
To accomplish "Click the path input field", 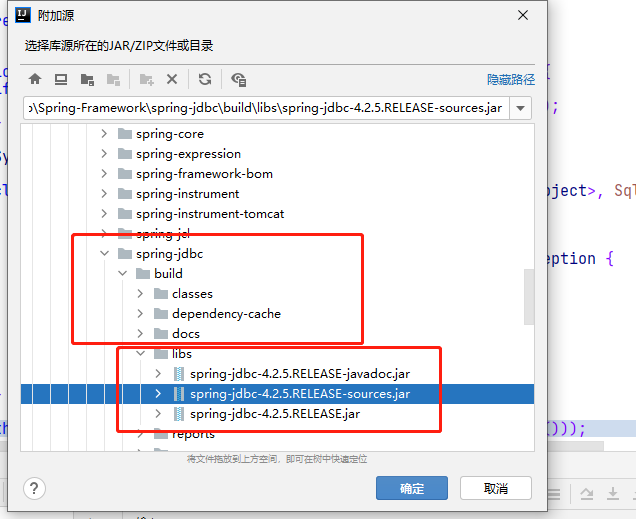I will coord(266,108).
